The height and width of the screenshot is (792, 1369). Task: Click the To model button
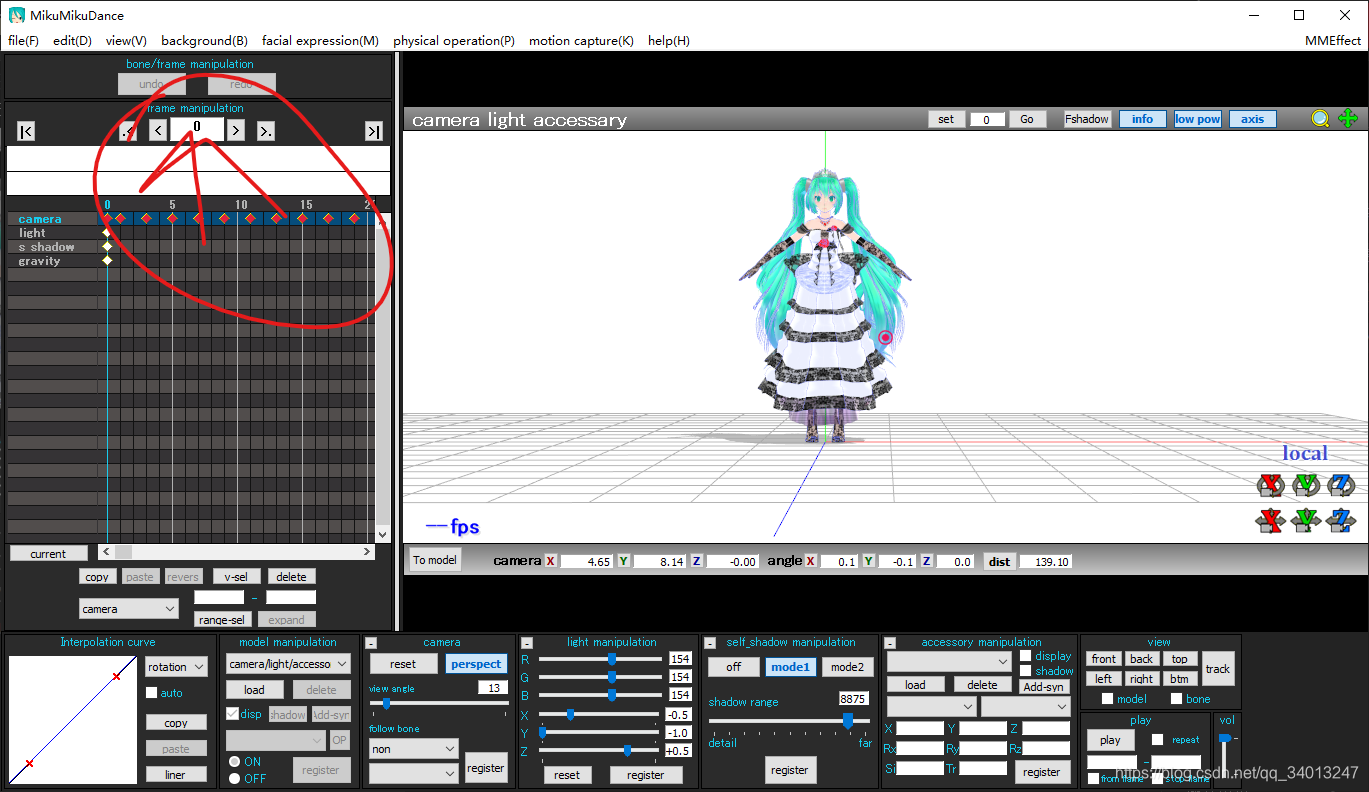click(x=435, y=560)
